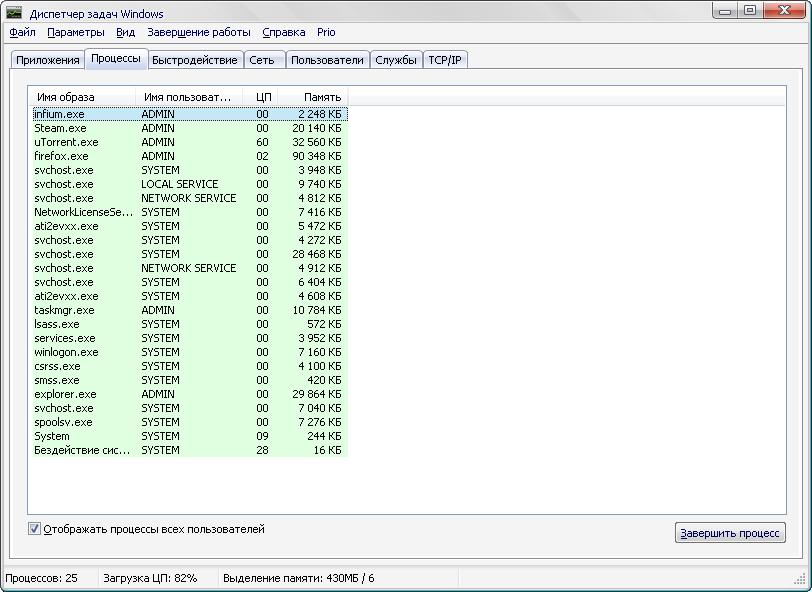
Task: Open the Prio menu
Action: click(327, 32)
